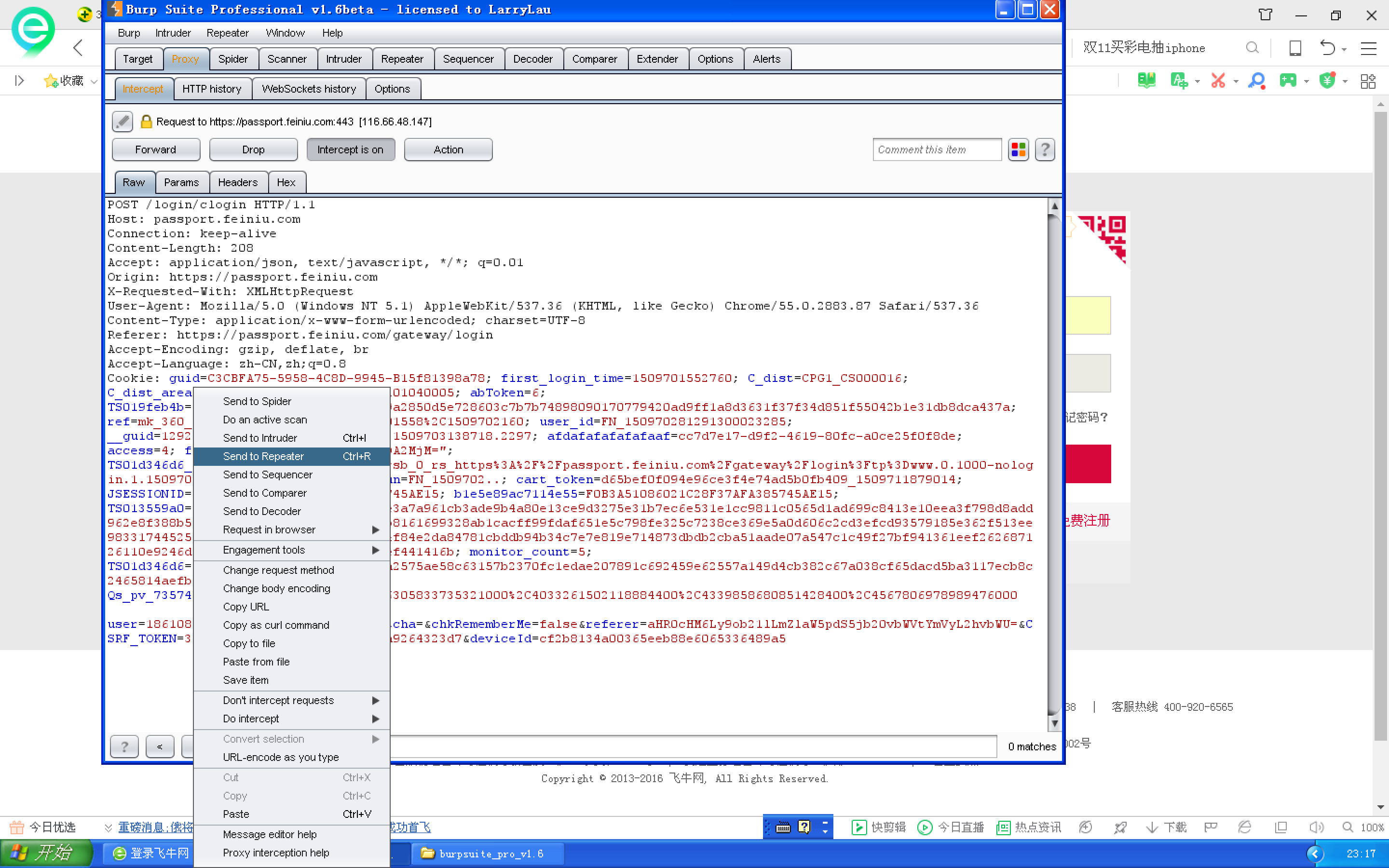Viewport: 1389px width, 868px height.
Task: Open dropdown arrow next to translate icon
Action: (x=1198, y=81)
